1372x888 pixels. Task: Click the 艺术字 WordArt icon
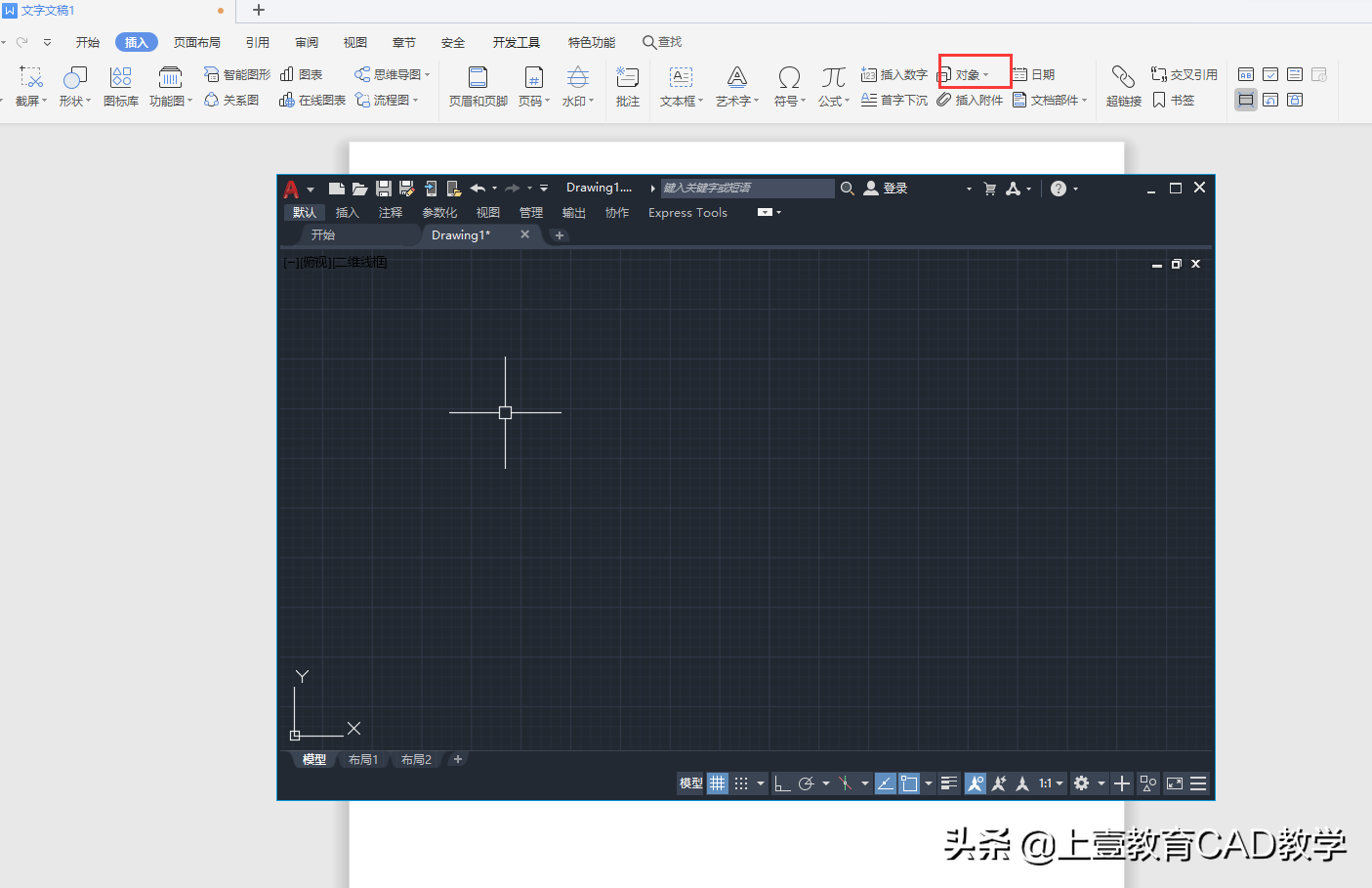tap(737, 77)
